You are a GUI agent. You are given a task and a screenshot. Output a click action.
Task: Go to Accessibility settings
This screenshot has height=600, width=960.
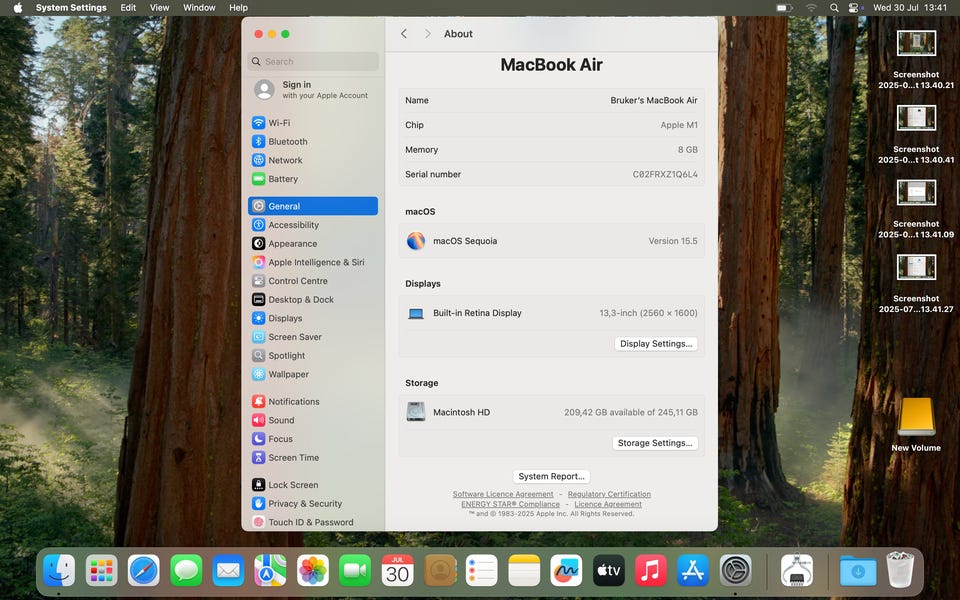pos(293,225)
